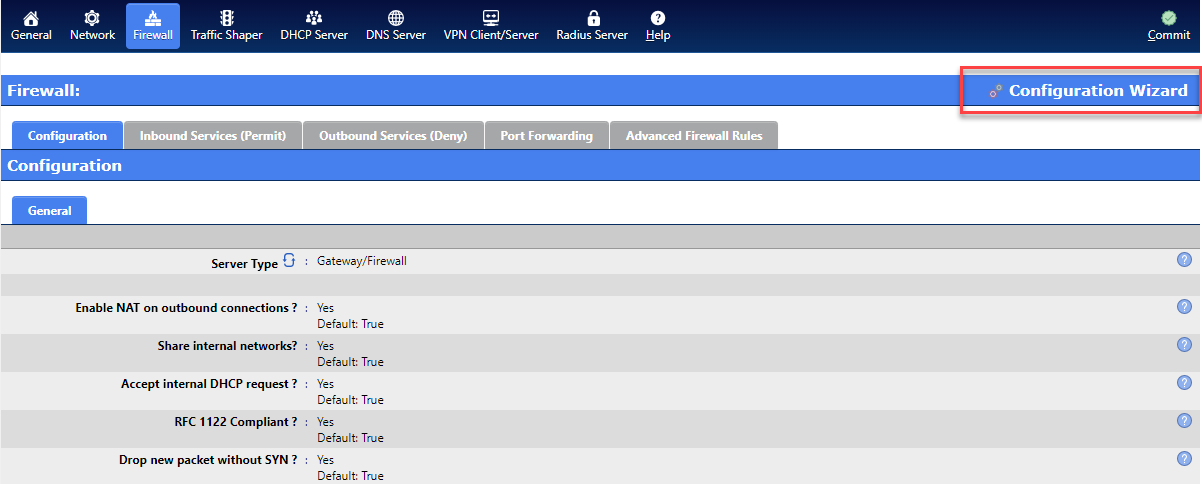
Task: Open the Traffic Shaper section
Action: [227, 26]
